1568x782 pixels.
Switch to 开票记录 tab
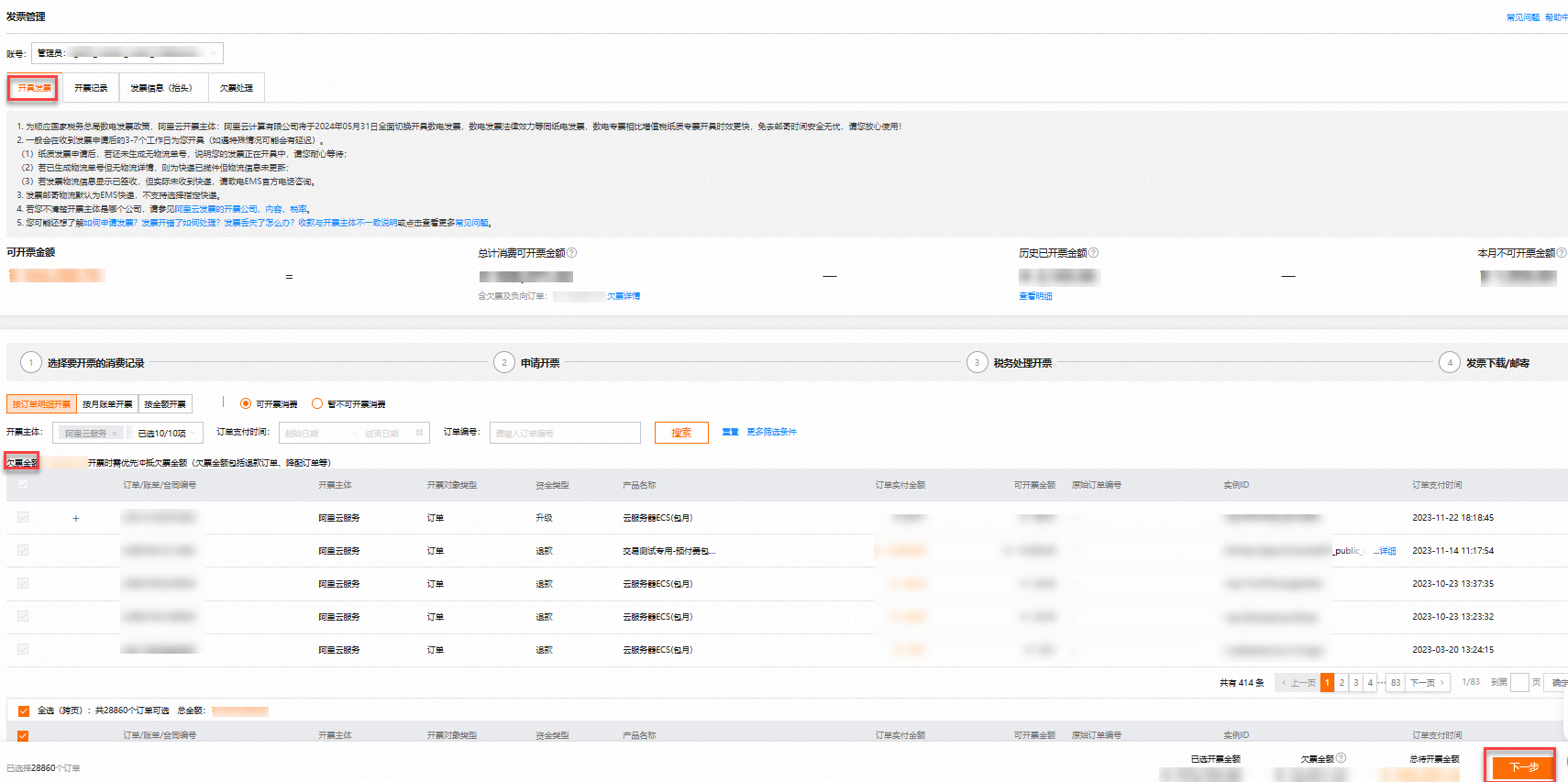91,88
